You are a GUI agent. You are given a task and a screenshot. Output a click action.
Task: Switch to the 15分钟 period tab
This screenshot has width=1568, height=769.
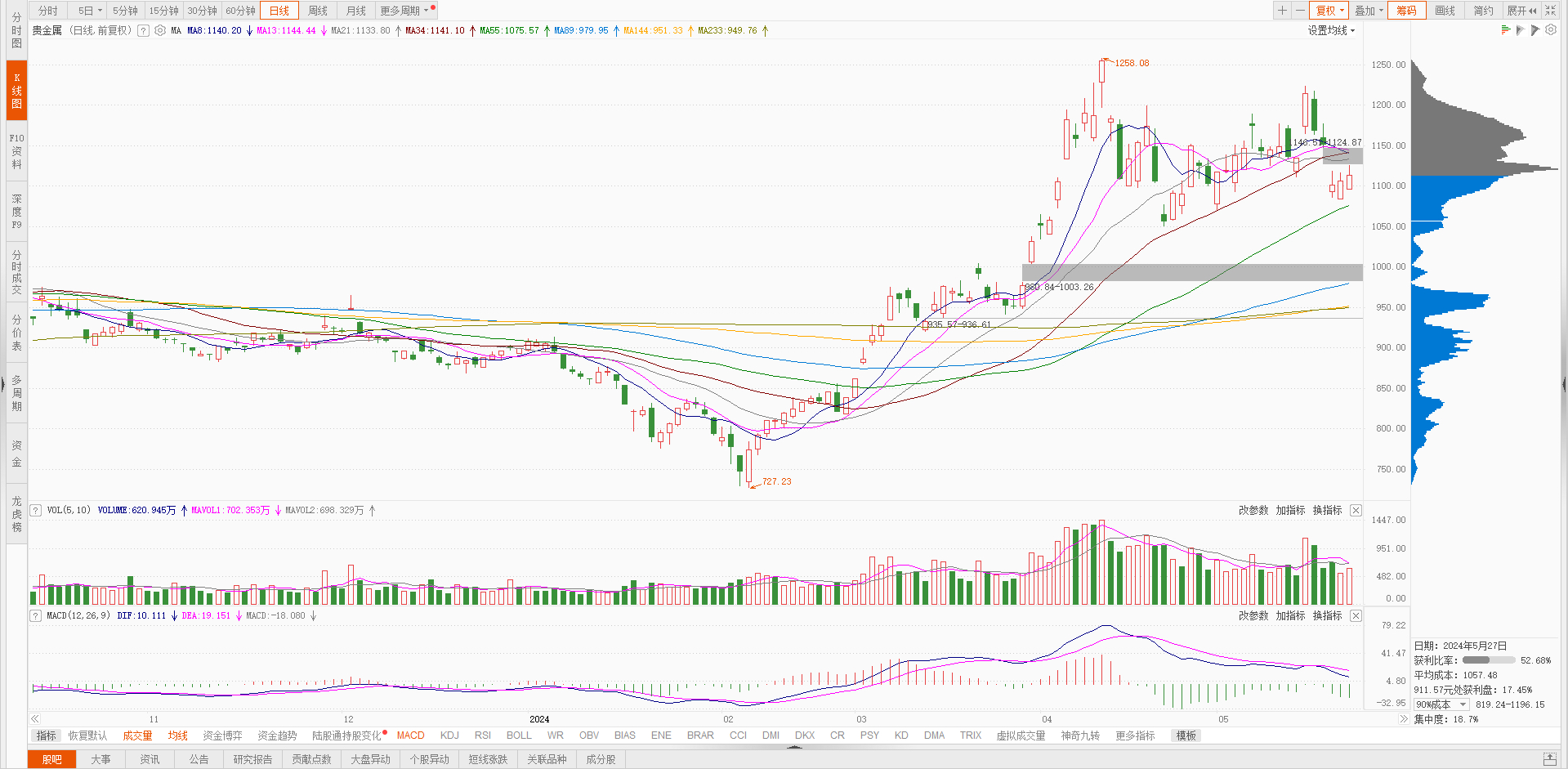[163, 11]
